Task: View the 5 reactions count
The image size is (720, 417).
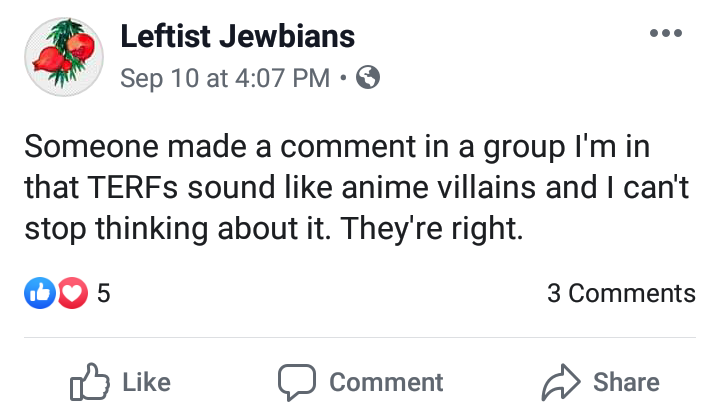Action: click(103, 293)
